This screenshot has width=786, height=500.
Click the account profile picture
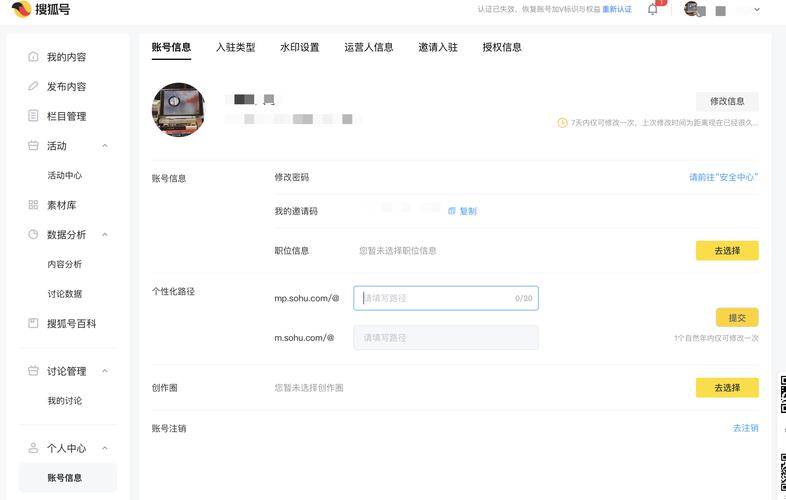178,109
